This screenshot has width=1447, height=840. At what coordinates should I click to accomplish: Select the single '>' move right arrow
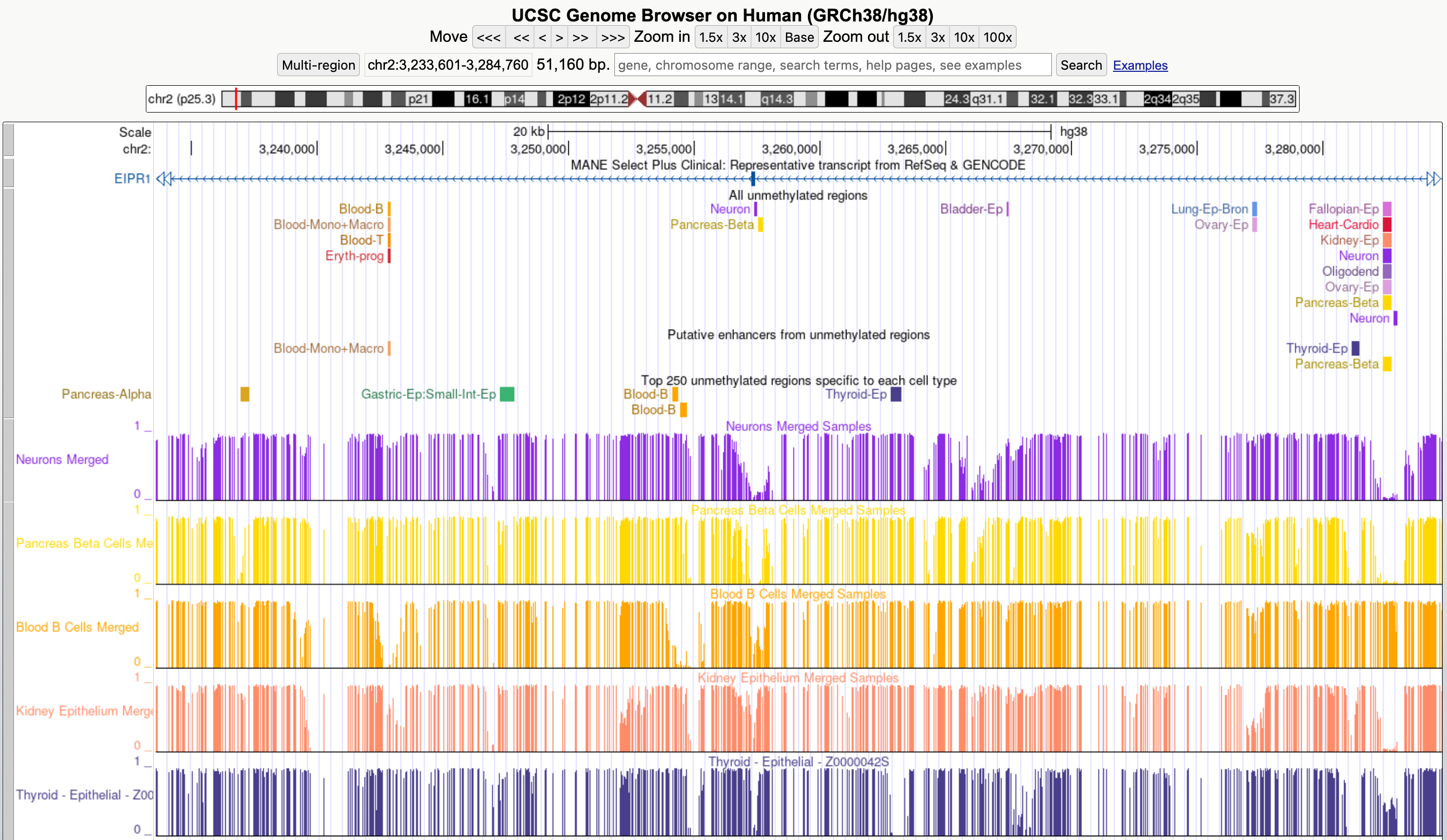tap(559, 37)
